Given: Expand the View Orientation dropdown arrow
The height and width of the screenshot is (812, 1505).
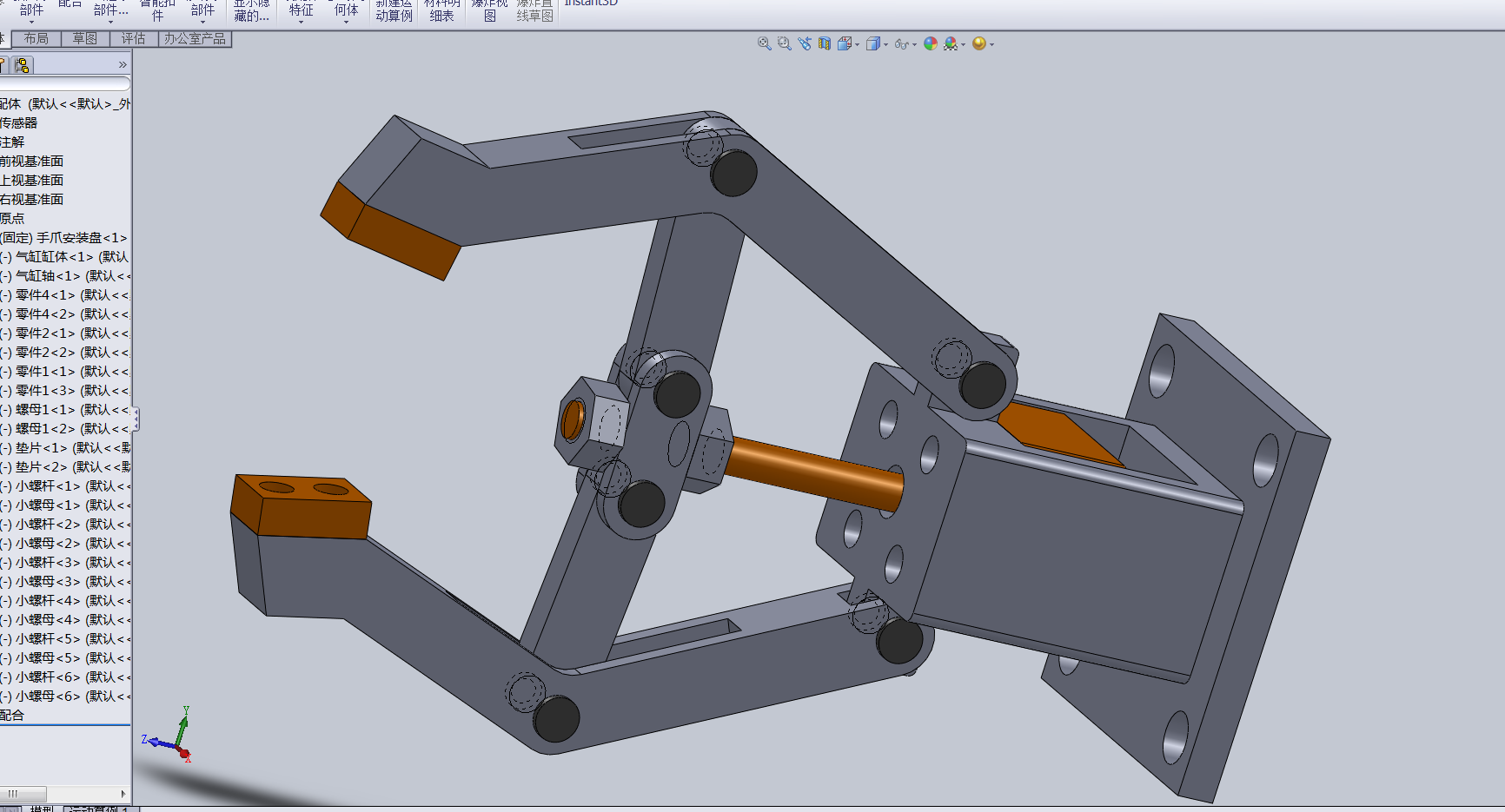Looking at the screenshot, I should 858,44.
